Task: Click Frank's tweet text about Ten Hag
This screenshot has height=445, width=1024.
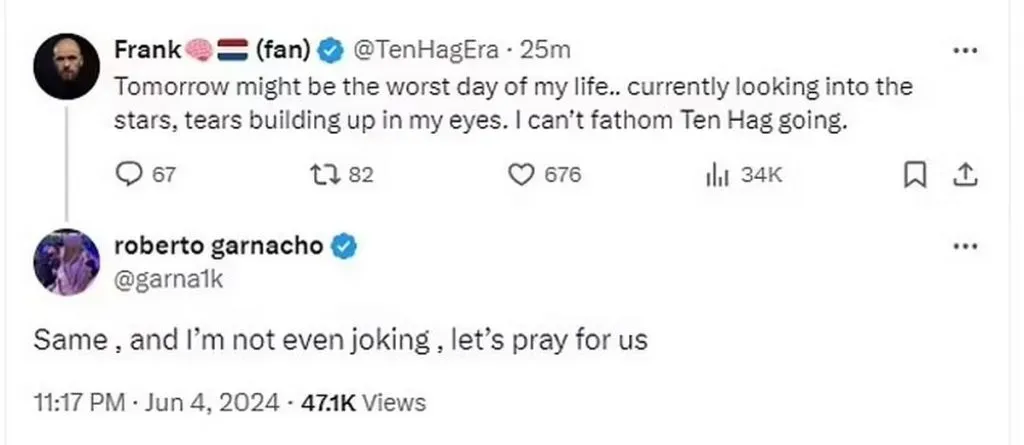Action: point(512,104)
